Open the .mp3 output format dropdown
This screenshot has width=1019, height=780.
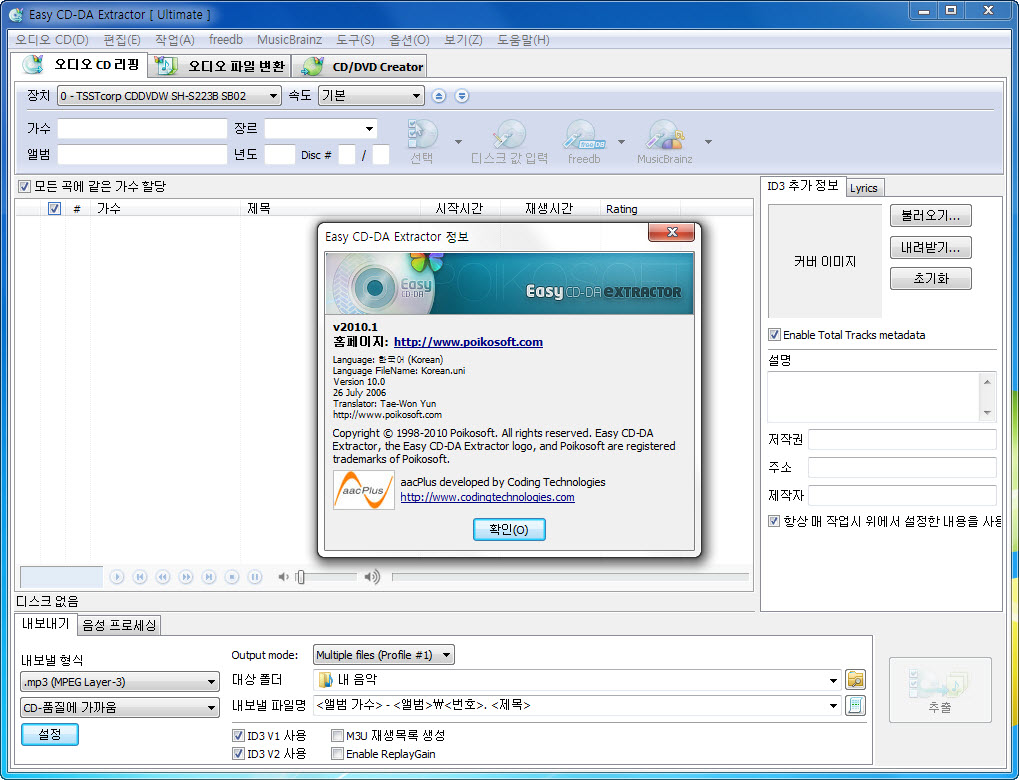click(120, 682)
